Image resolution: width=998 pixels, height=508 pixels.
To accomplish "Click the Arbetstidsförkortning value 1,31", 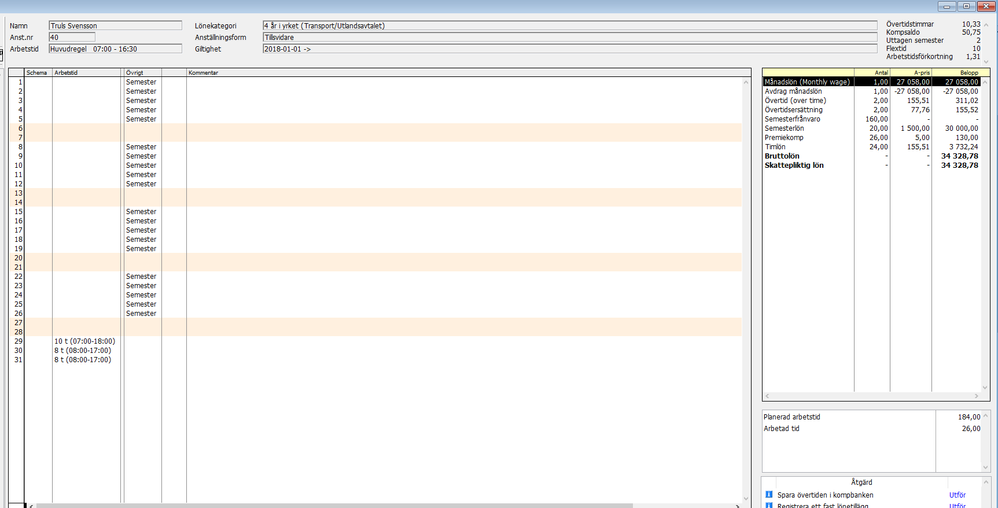I will coord(973,57).
